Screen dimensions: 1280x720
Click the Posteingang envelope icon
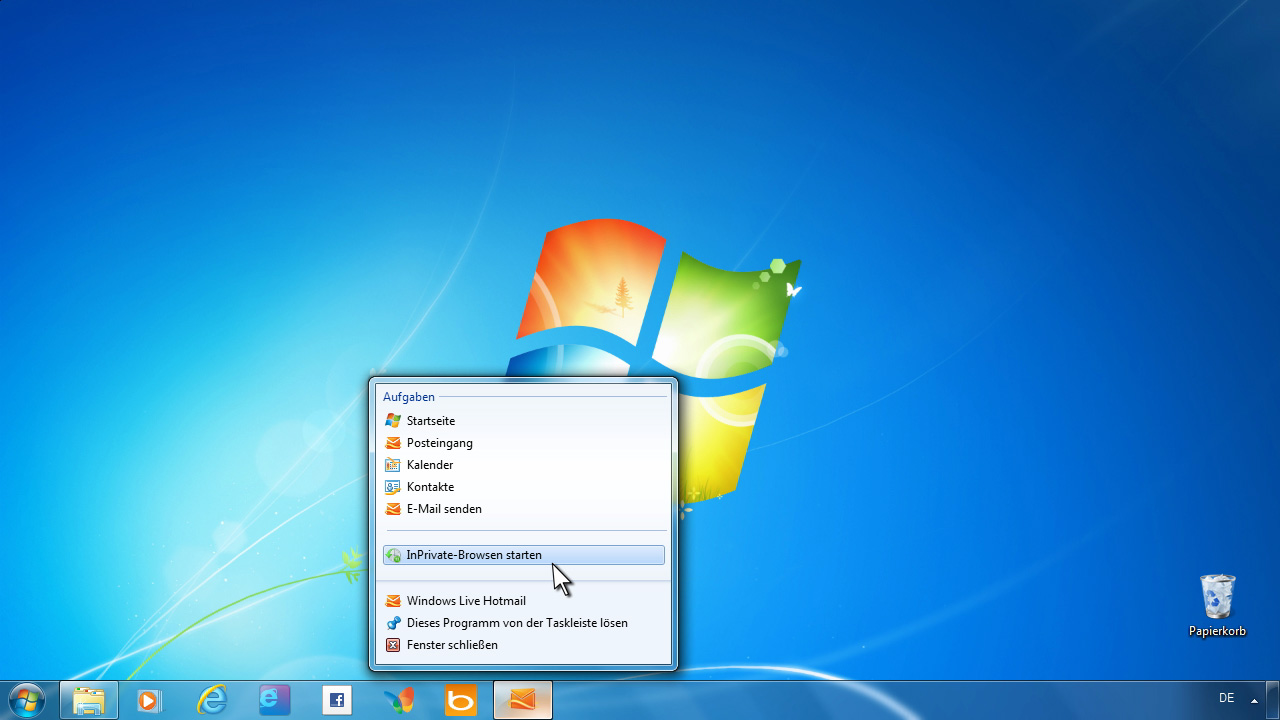tap(393, 443)
